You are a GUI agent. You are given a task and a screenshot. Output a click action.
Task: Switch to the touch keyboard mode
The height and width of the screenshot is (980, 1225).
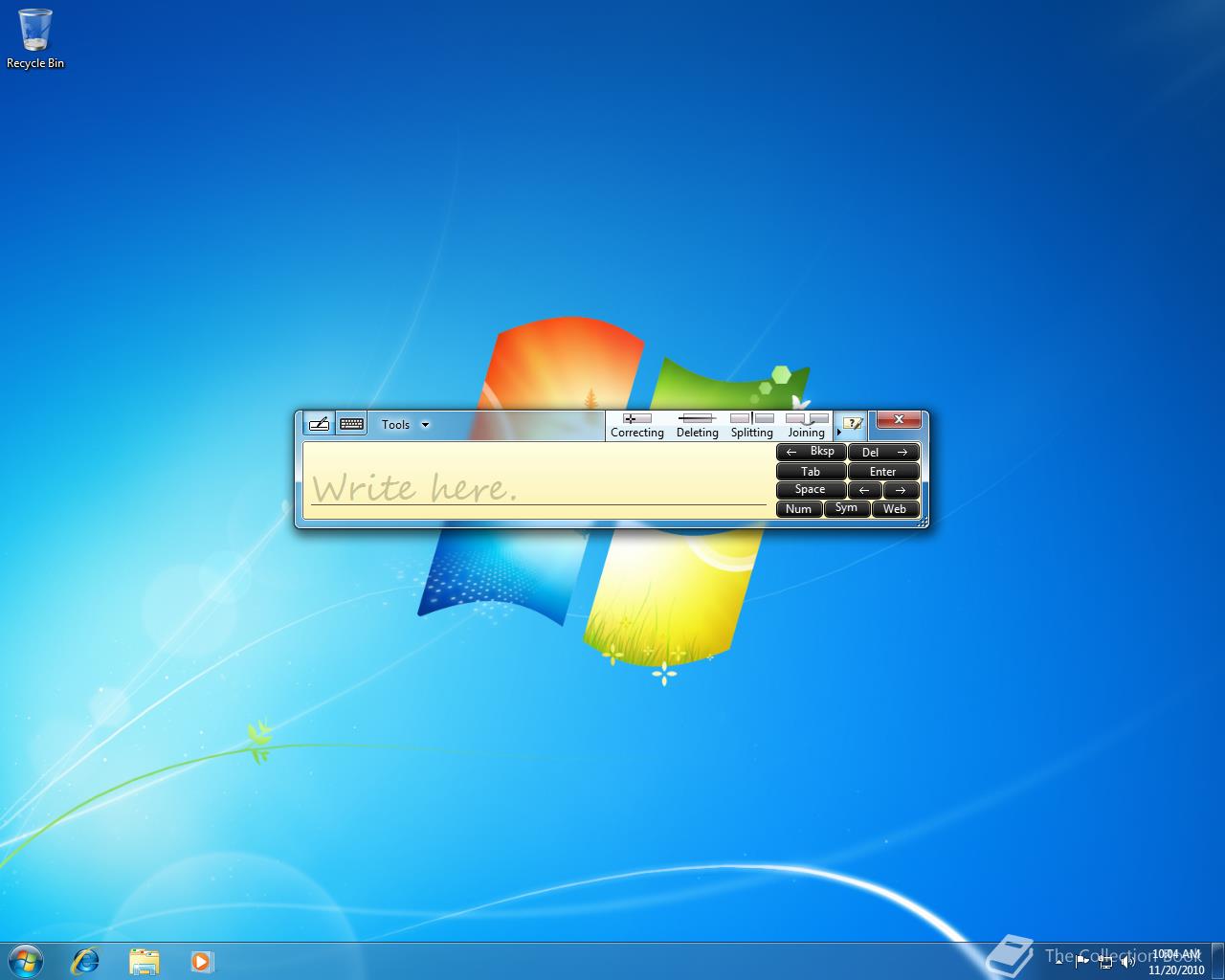pyautogui.click(x=351, y=424)
